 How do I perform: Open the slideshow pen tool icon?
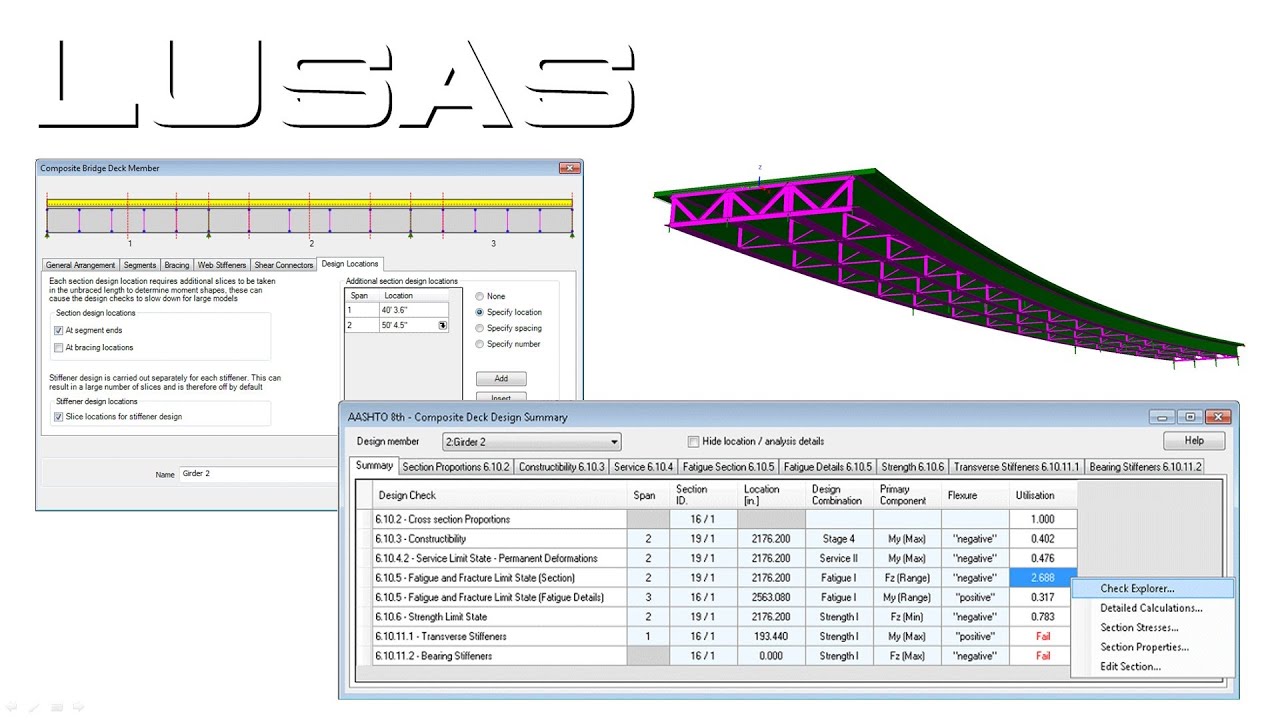click(x=33, y=706)
